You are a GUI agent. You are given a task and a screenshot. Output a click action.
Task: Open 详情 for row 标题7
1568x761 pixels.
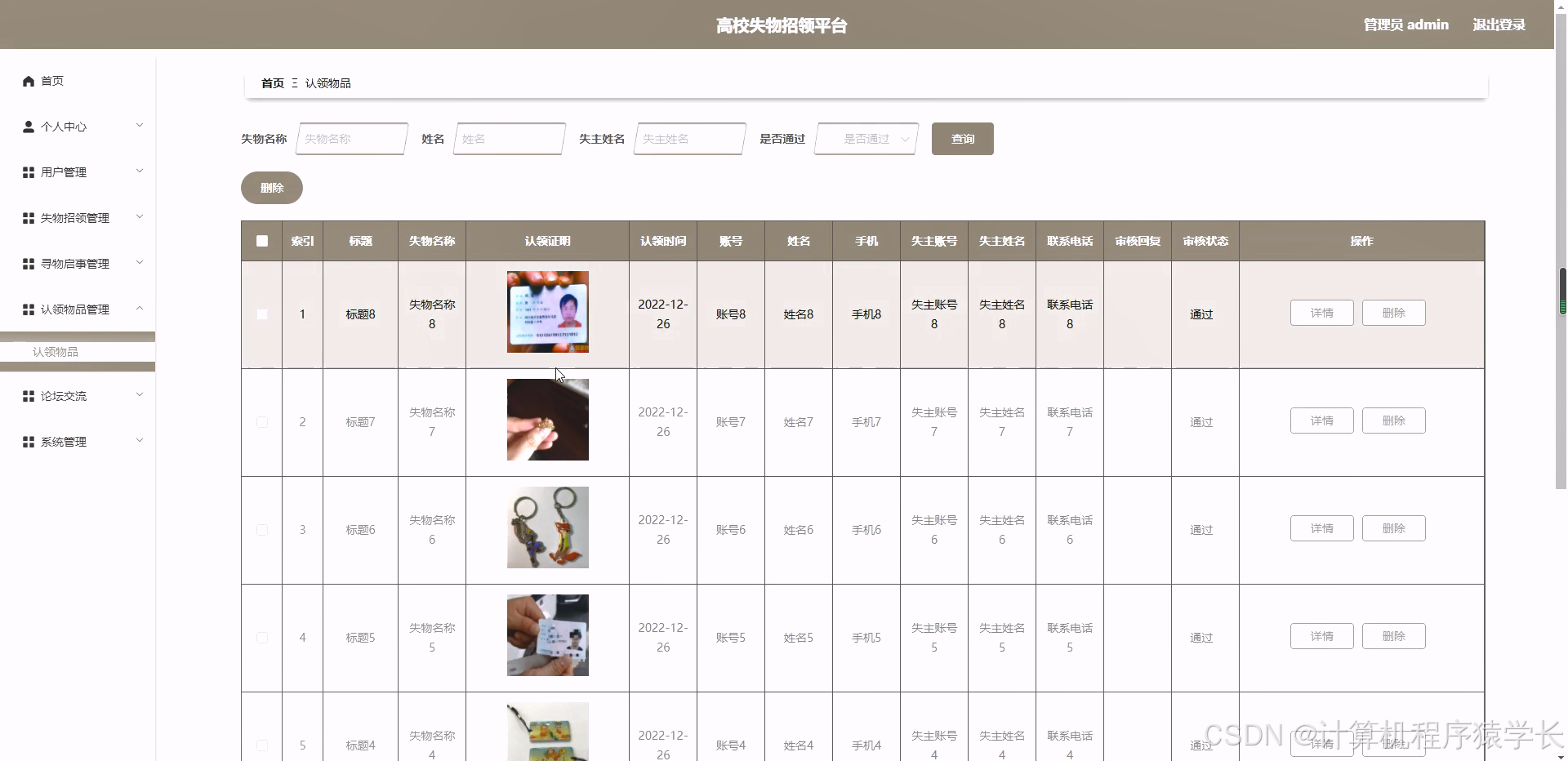(x=1322, y=421)
